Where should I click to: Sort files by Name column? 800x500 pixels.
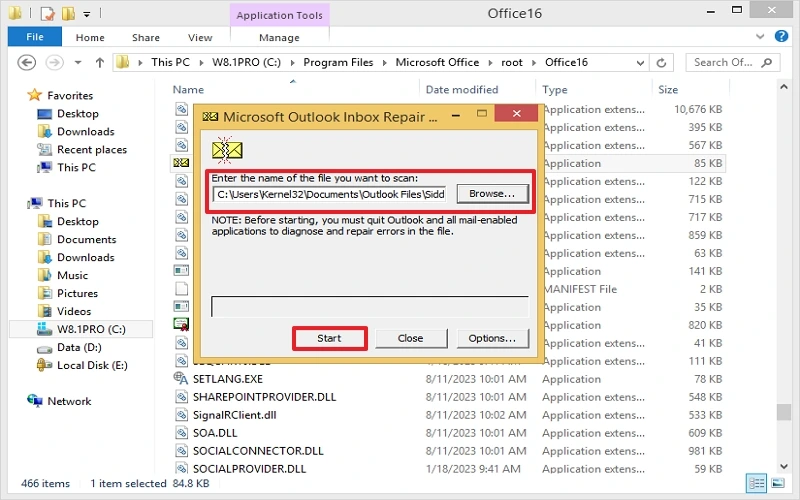click(188, 89)
